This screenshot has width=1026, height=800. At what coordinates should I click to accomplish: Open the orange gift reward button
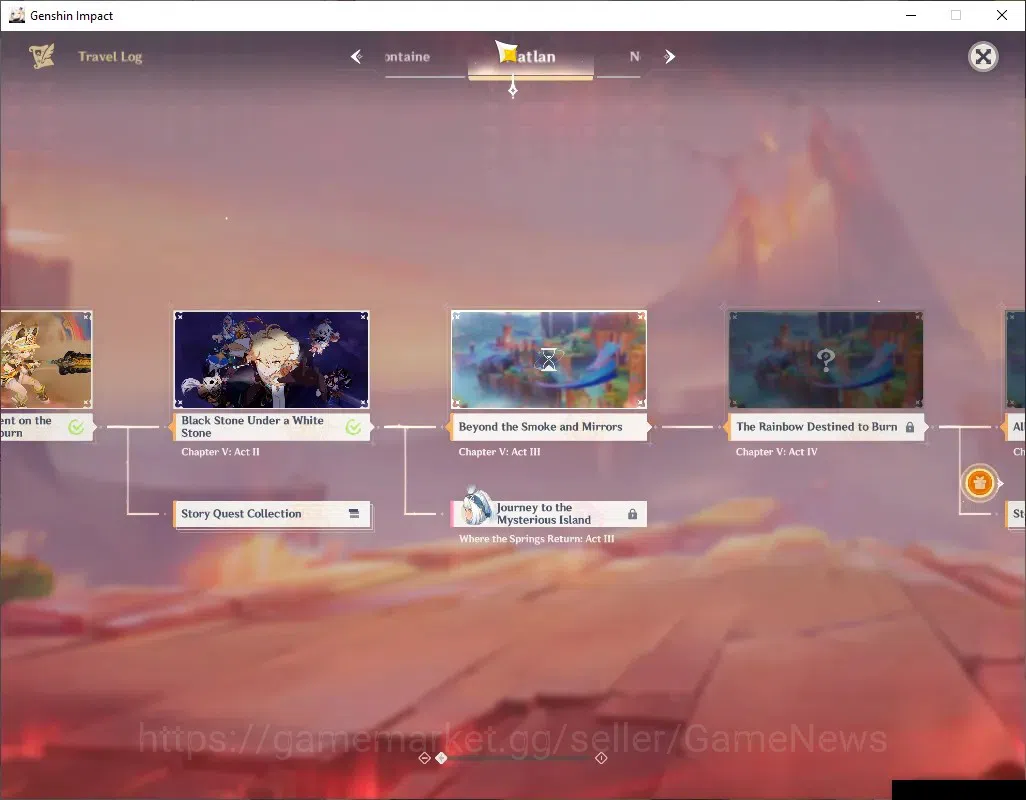979,483
